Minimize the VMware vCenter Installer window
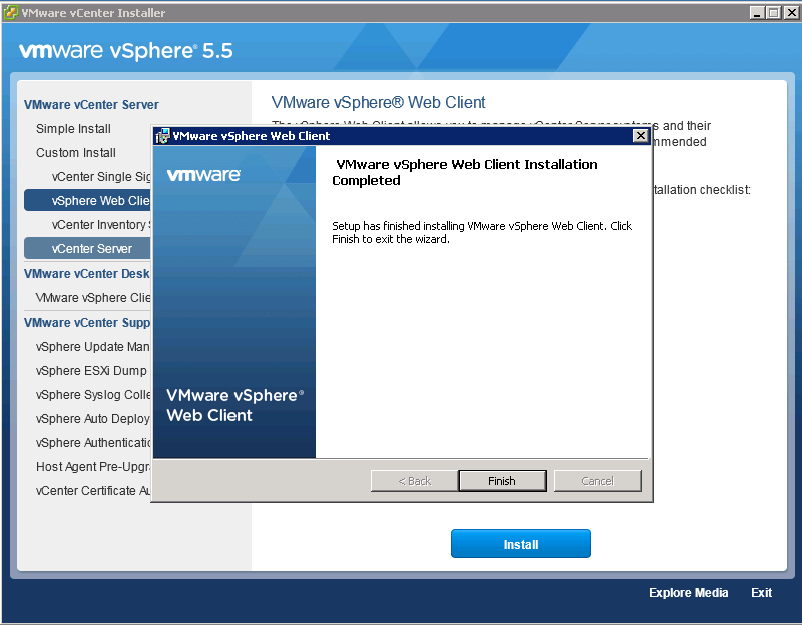 (757, 13)
